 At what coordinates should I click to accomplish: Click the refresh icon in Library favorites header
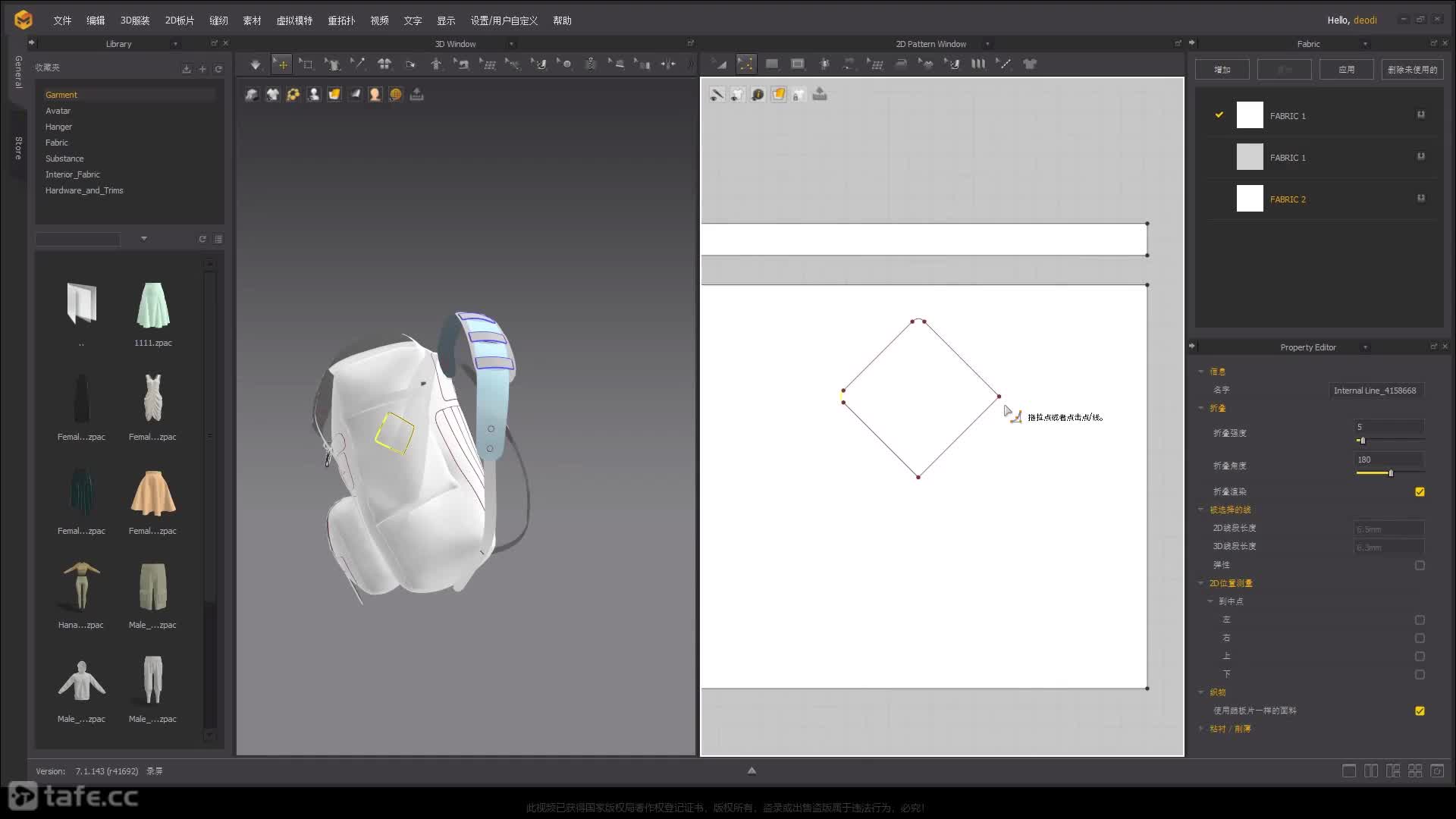pos(218,69)
